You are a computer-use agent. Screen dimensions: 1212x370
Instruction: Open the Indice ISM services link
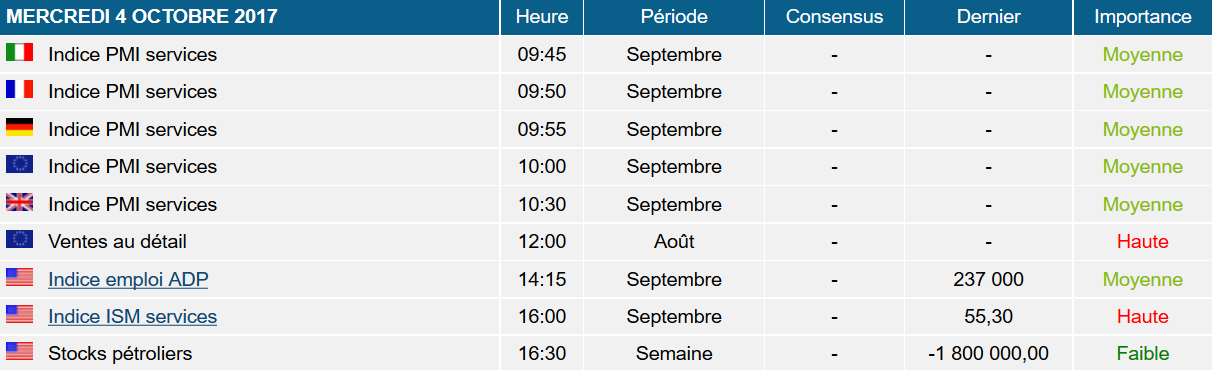[x=132, y=317]
